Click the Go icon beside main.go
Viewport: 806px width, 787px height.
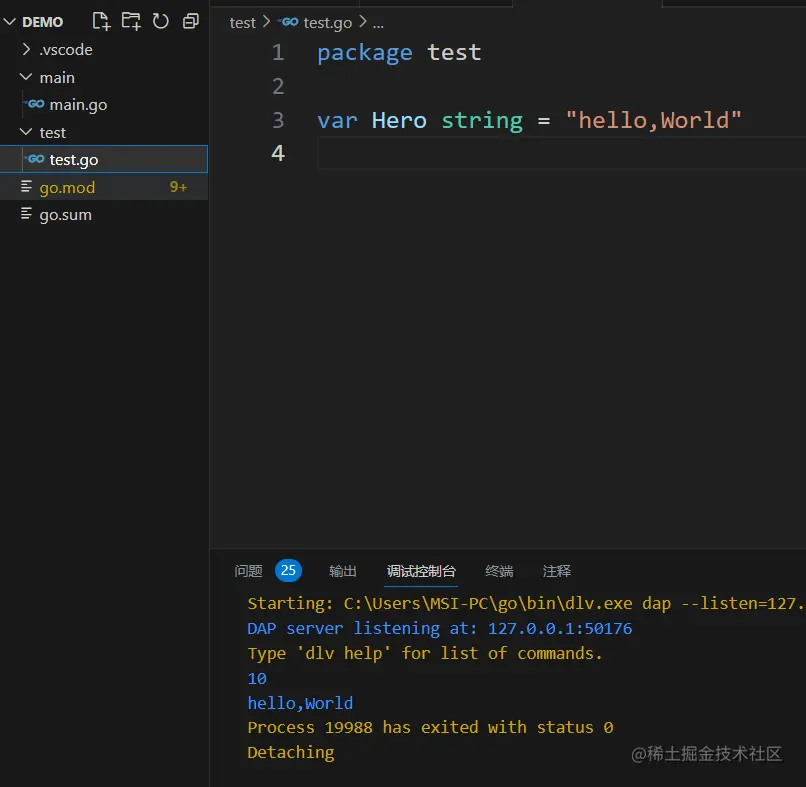(35, 104)
